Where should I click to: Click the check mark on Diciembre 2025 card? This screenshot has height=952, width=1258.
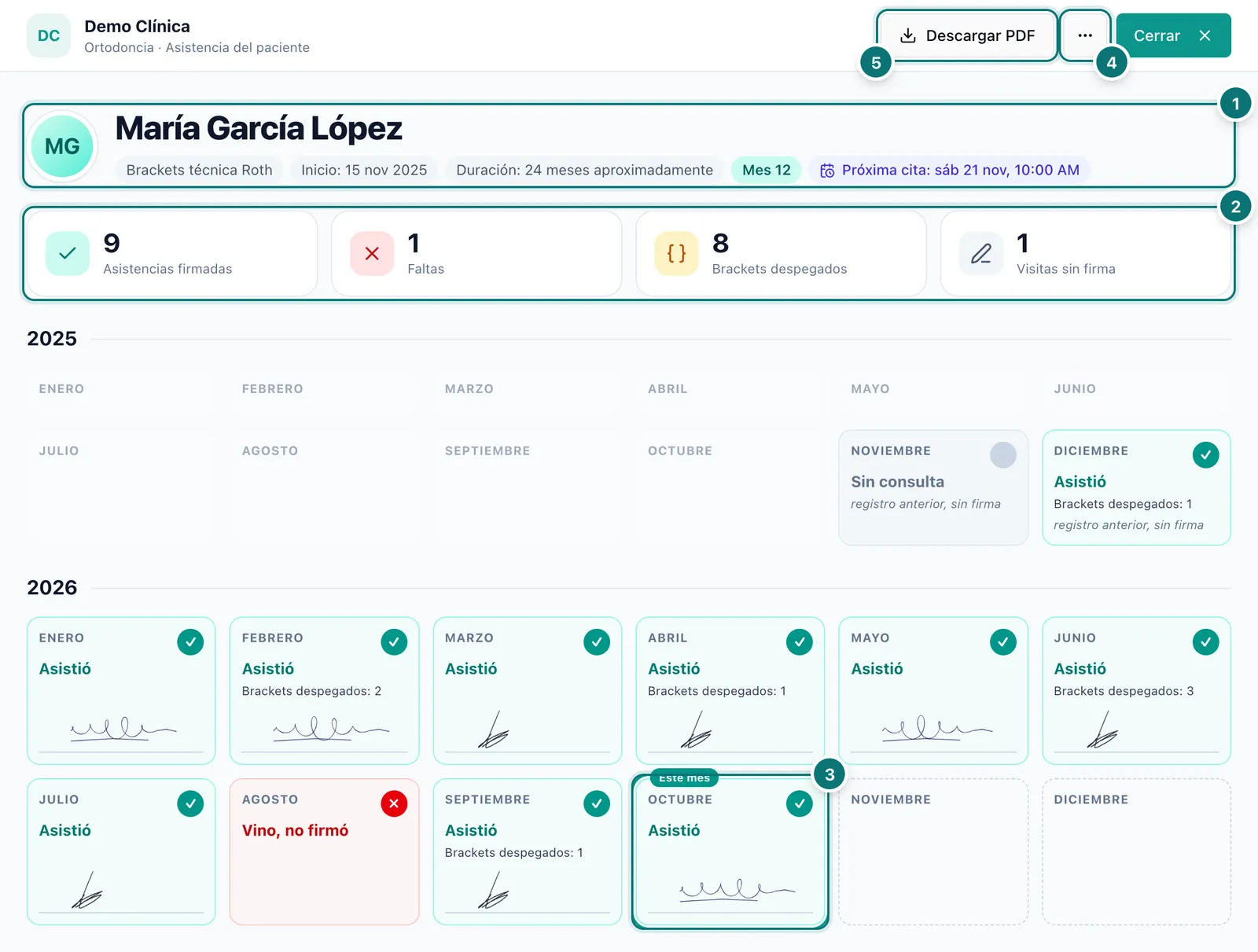1205,454
